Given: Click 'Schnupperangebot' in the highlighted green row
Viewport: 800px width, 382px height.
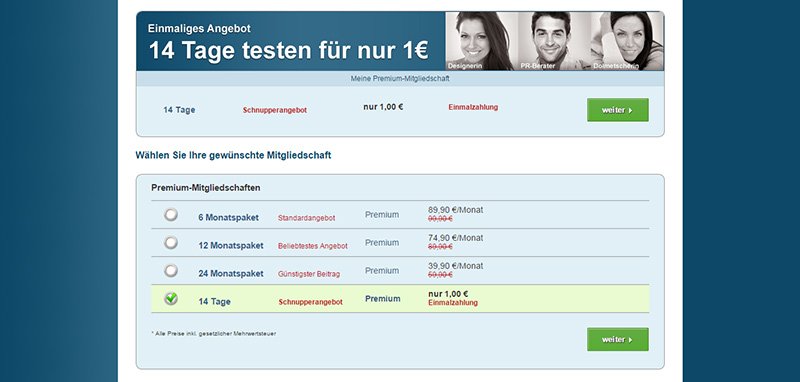Looking at the screenshot, I should point(310,302).
